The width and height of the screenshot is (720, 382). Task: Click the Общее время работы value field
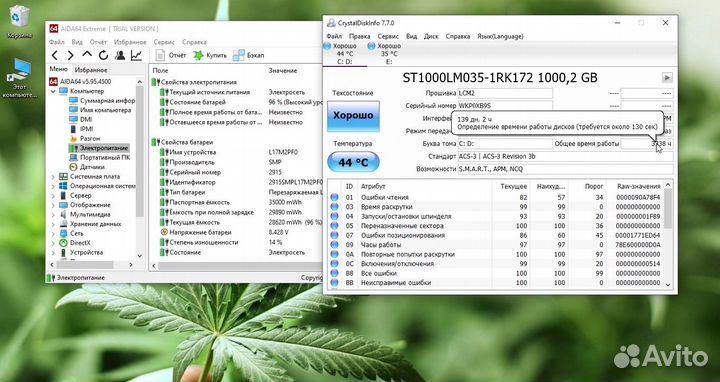[647, 144]
